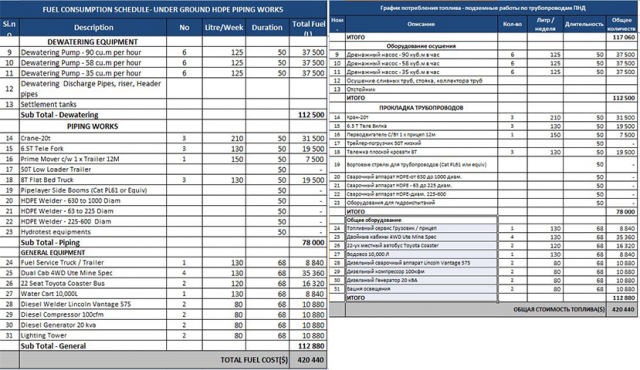Select 'Prime Mover c/w 1 x Trailer 12M'
640x370 pixels.
pos(93,159)
